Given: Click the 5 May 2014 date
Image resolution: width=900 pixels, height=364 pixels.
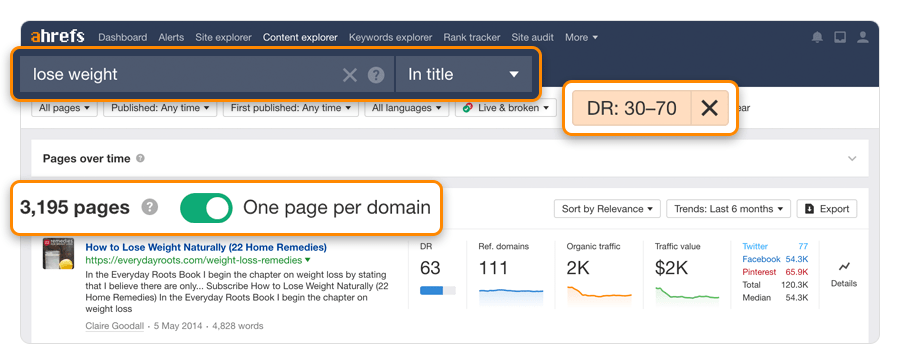Looking at the screenshot, I should 178,326.
